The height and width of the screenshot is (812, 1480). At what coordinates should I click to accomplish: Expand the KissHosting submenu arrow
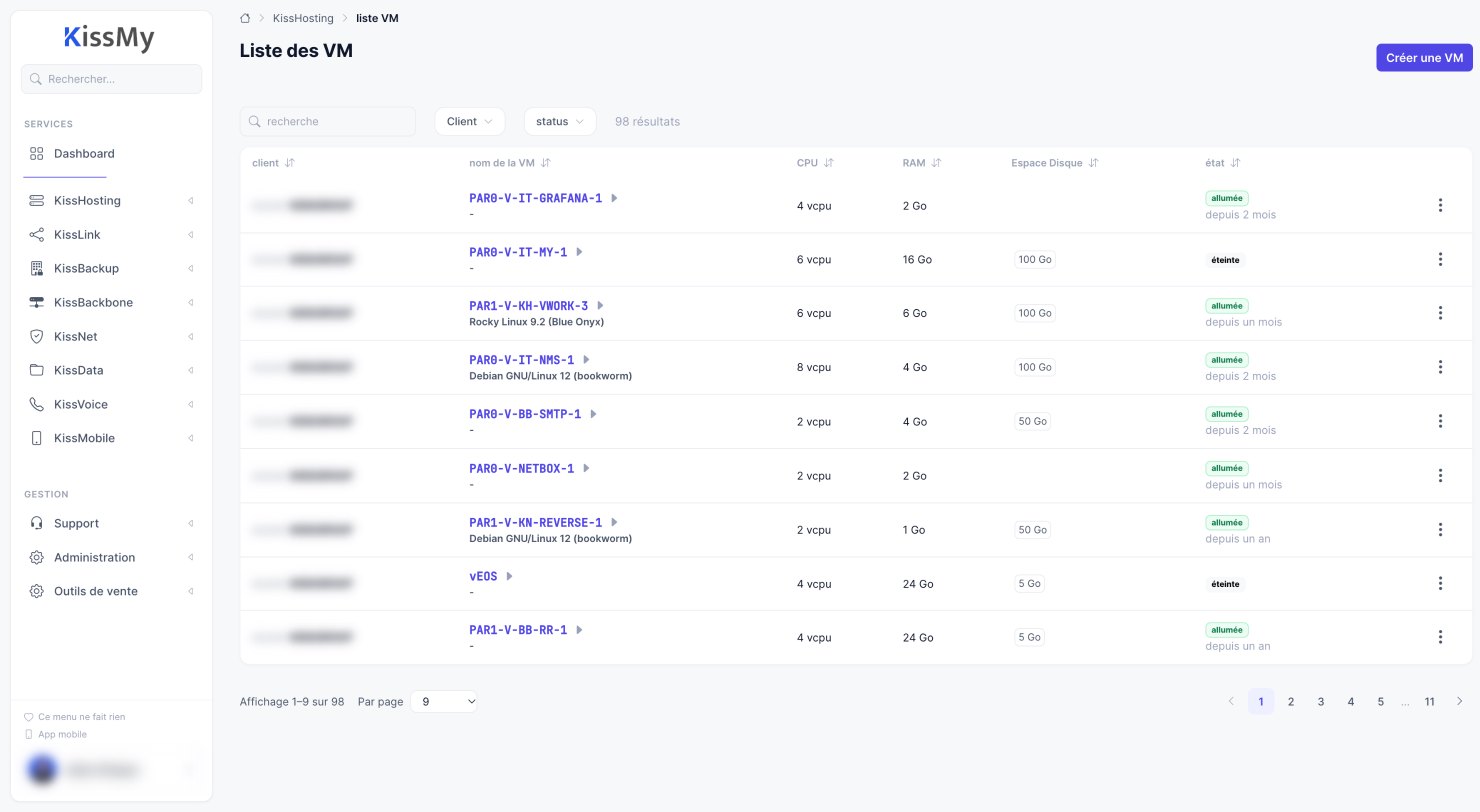190,201
